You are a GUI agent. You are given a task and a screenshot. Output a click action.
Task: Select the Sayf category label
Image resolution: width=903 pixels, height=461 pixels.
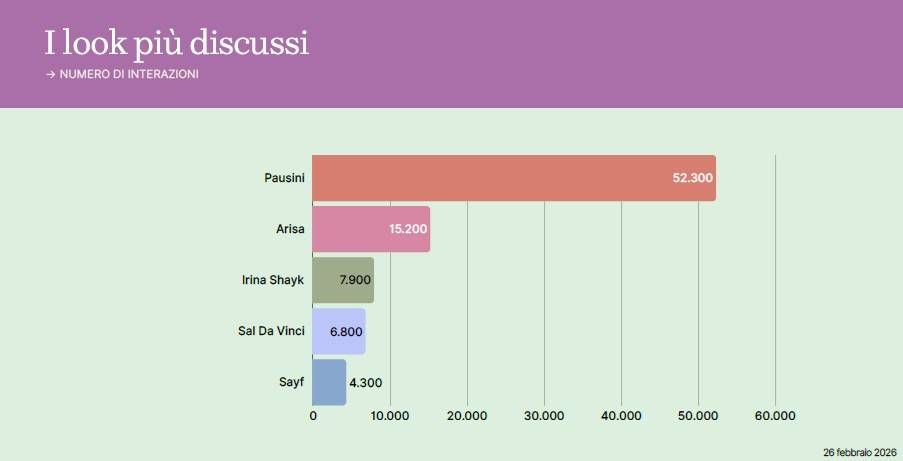pos(292,382)
